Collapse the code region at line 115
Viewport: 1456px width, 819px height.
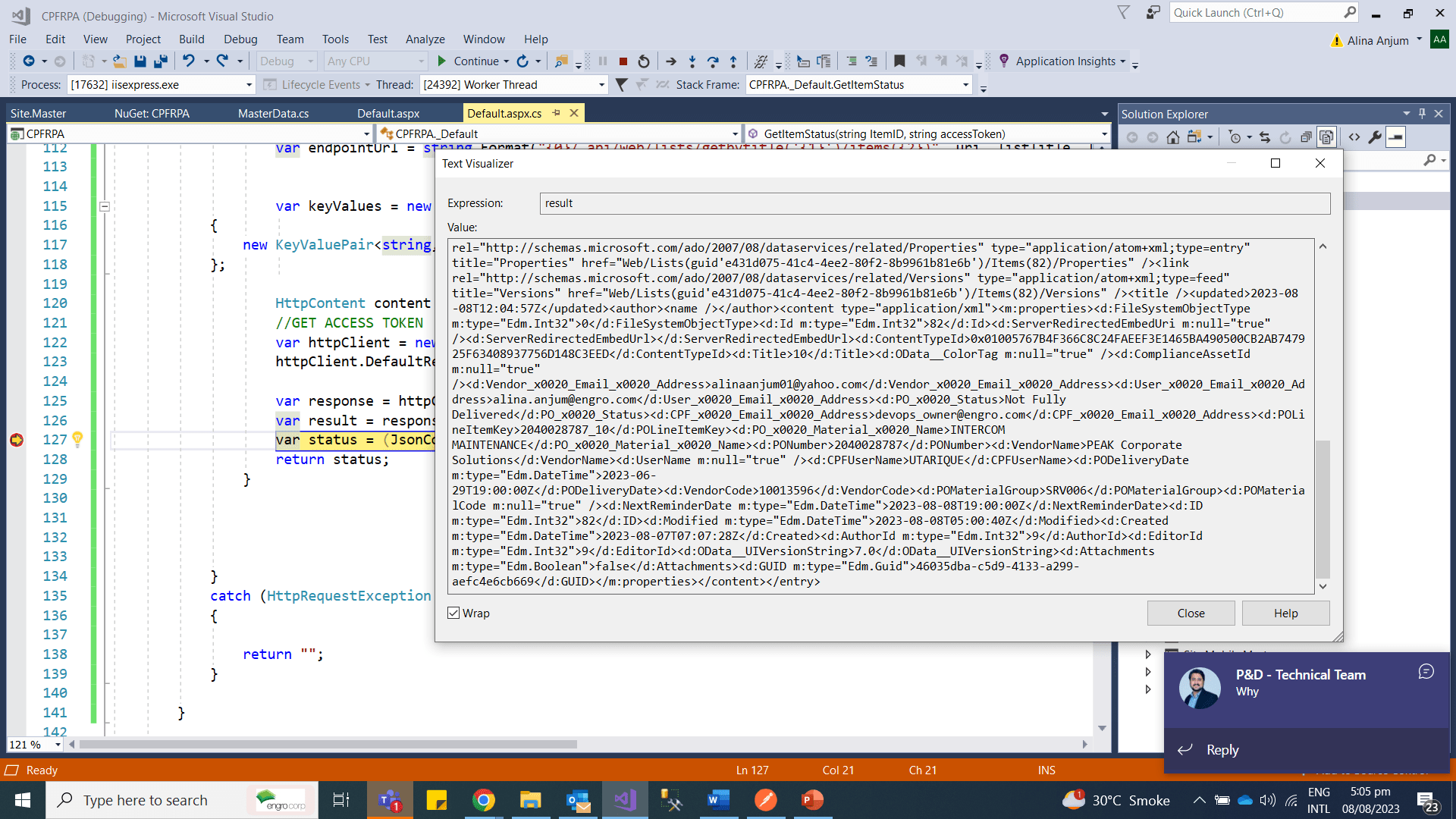pyautogui.click(x=105, y=206)
